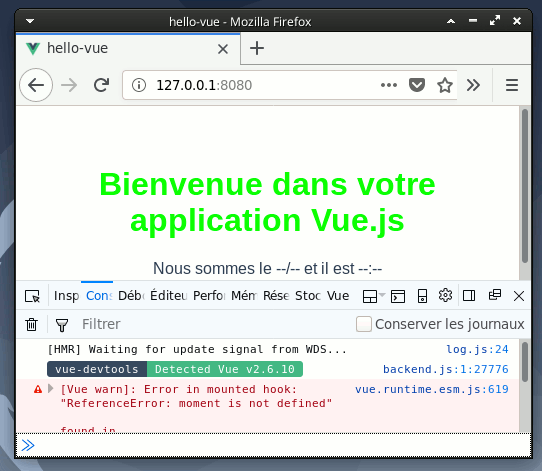Reload the current page
The width and height of the screenshot is (542, 471).
click(102, 85)
